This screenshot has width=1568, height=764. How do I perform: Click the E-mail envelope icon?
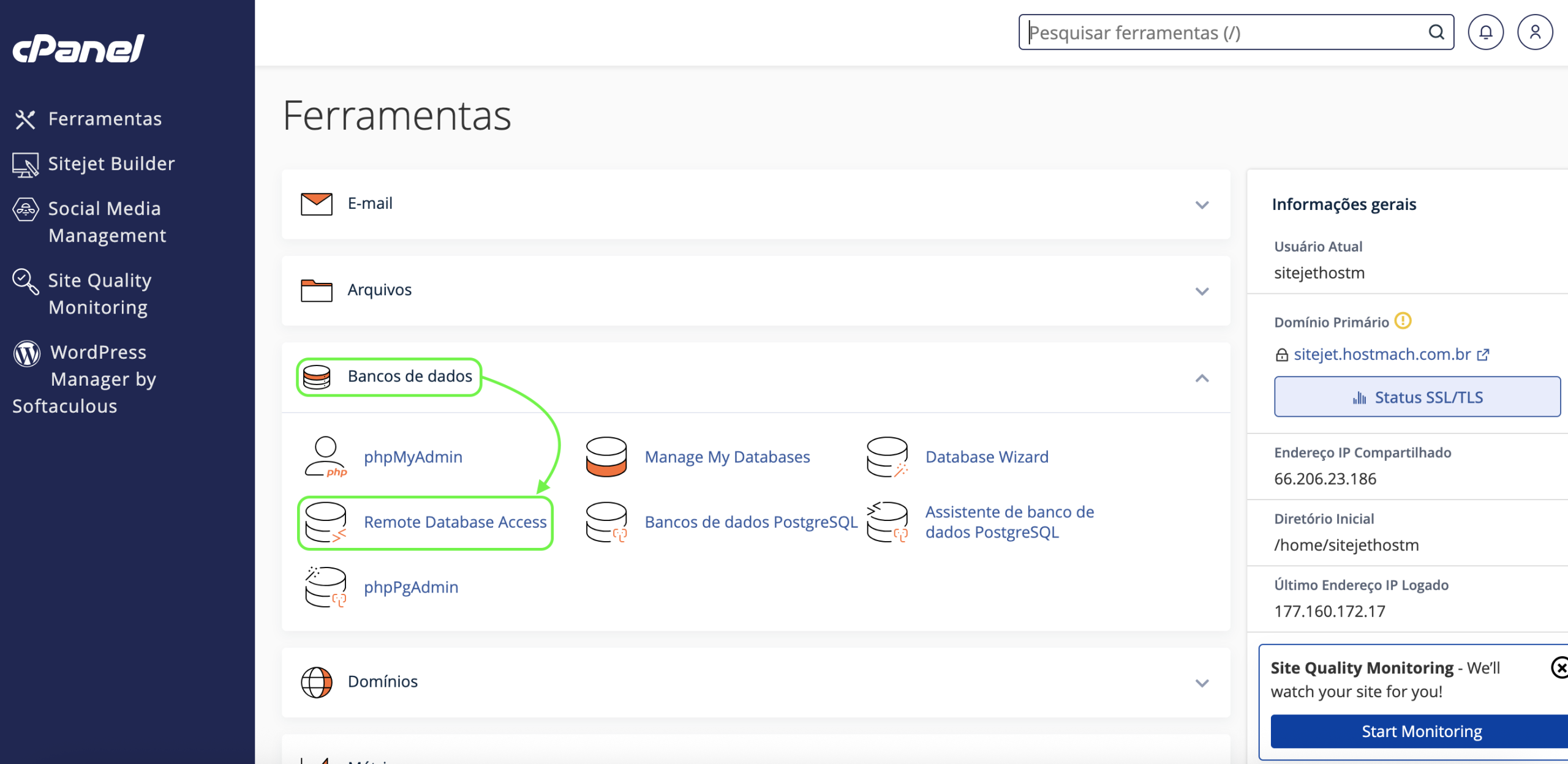pos(317,204)
